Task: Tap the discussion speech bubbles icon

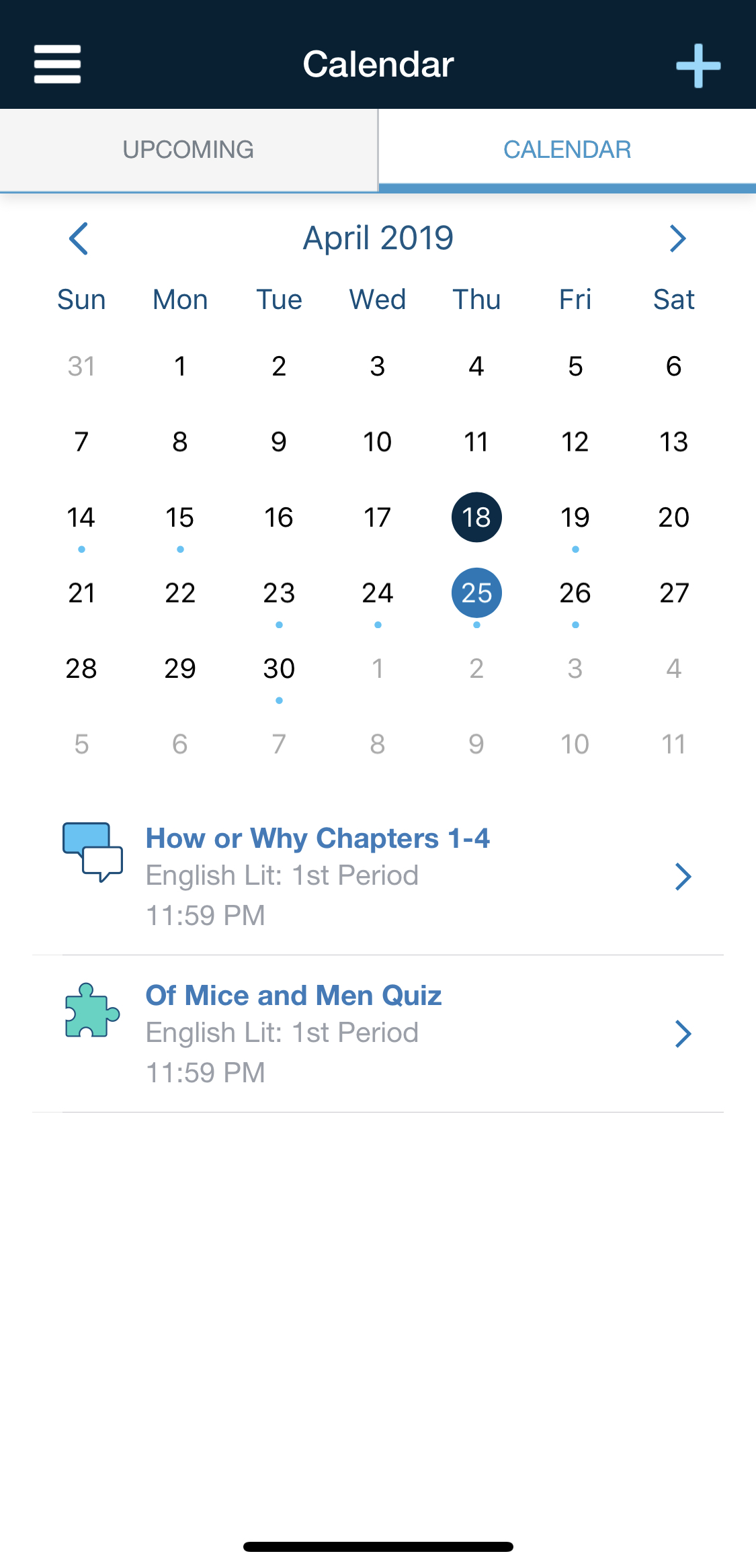Action: point(93,852)
